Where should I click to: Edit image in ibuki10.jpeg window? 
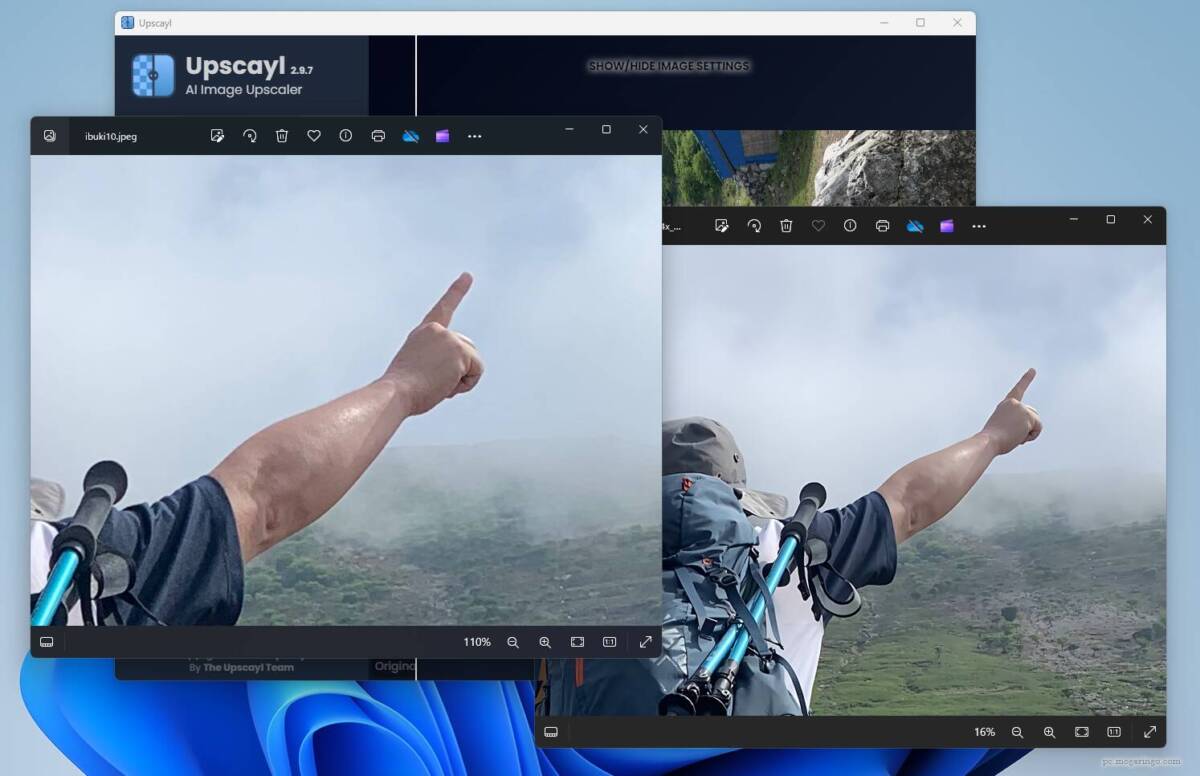[217, 136]
